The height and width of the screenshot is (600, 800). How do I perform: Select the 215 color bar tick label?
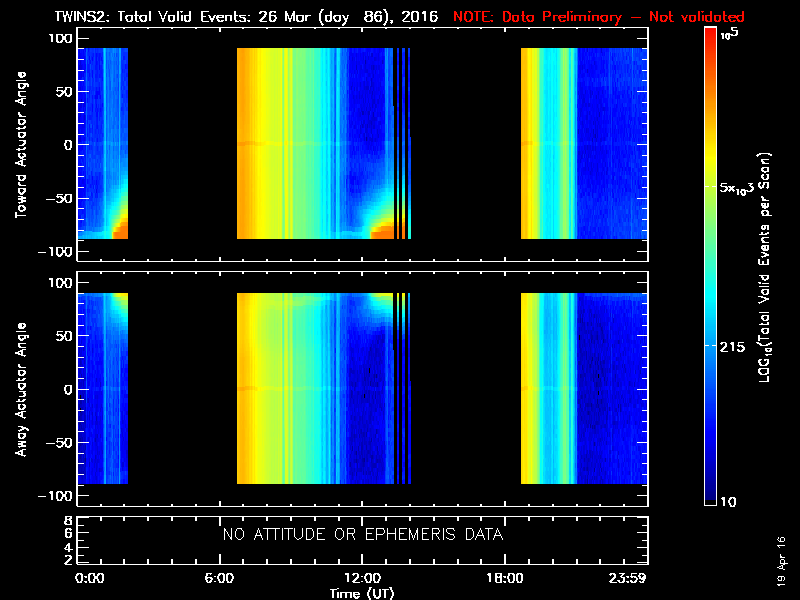735,345
